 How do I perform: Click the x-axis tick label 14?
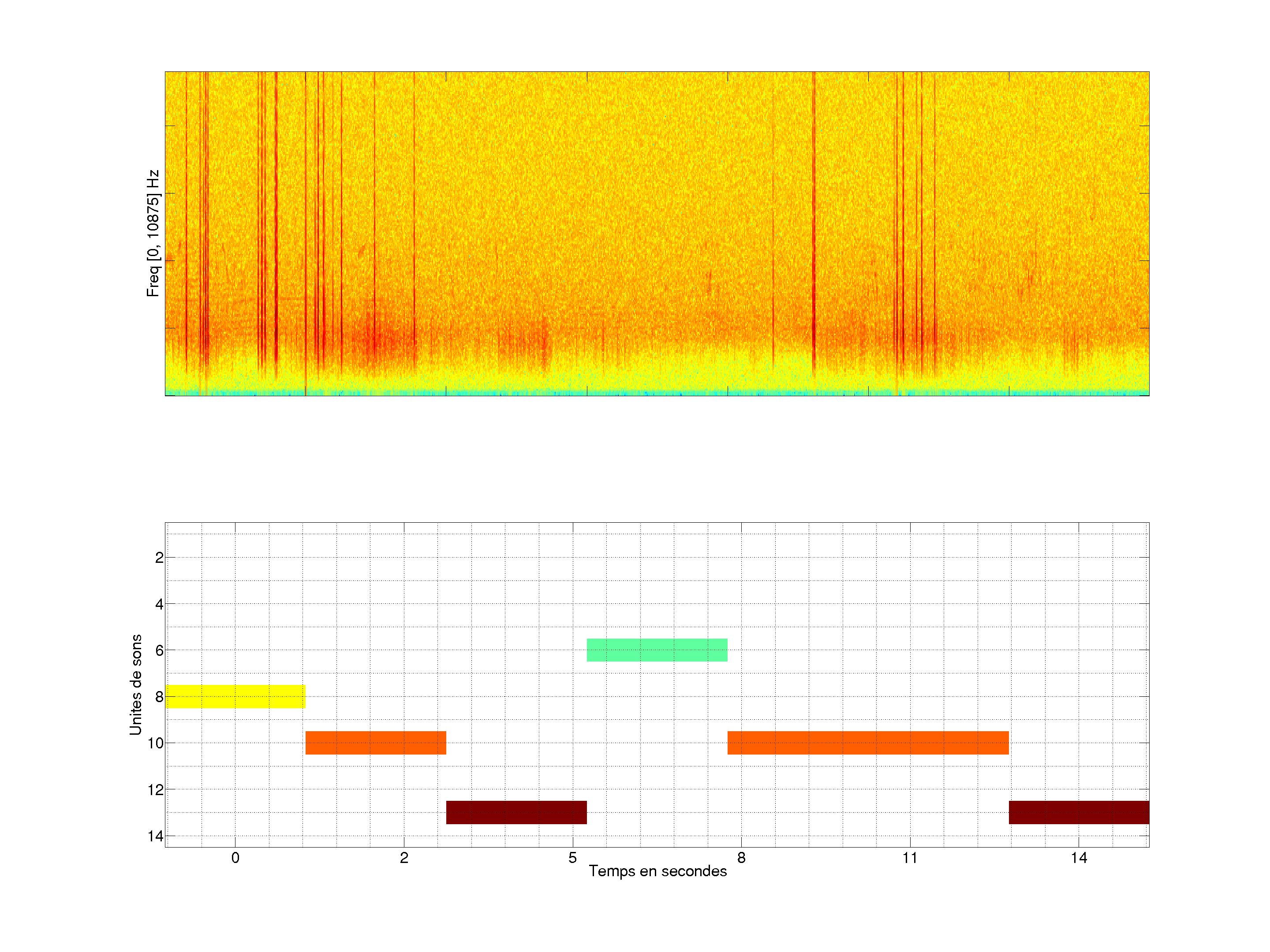tap(1078, 858)
